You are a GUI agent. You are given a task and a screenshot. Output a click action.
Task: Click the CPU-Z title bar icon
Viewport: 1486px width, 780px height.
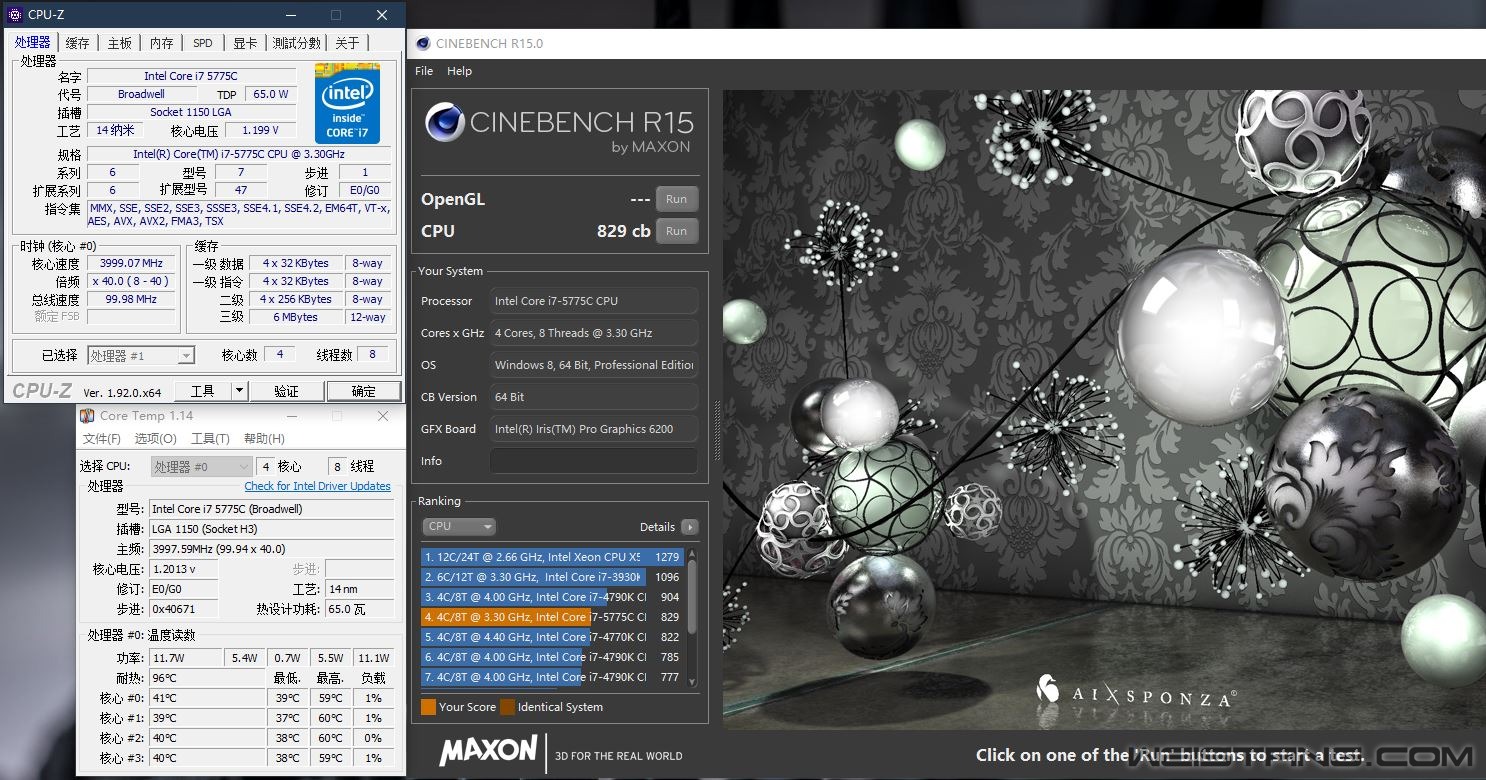click(x=15, y=15)
